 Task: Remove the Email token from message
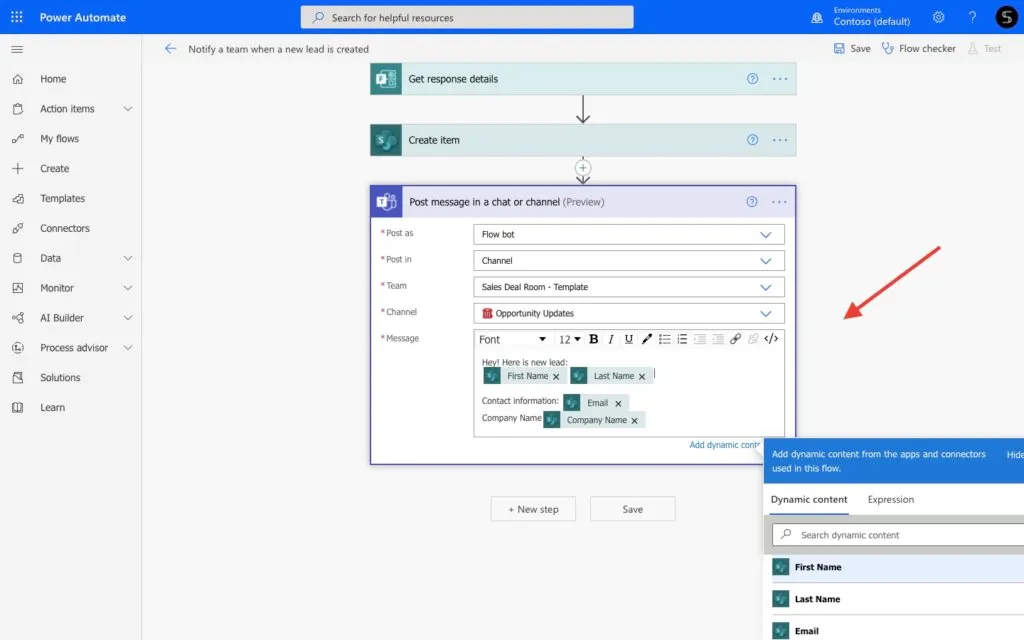pyautogui.click(x=618, y=404)
